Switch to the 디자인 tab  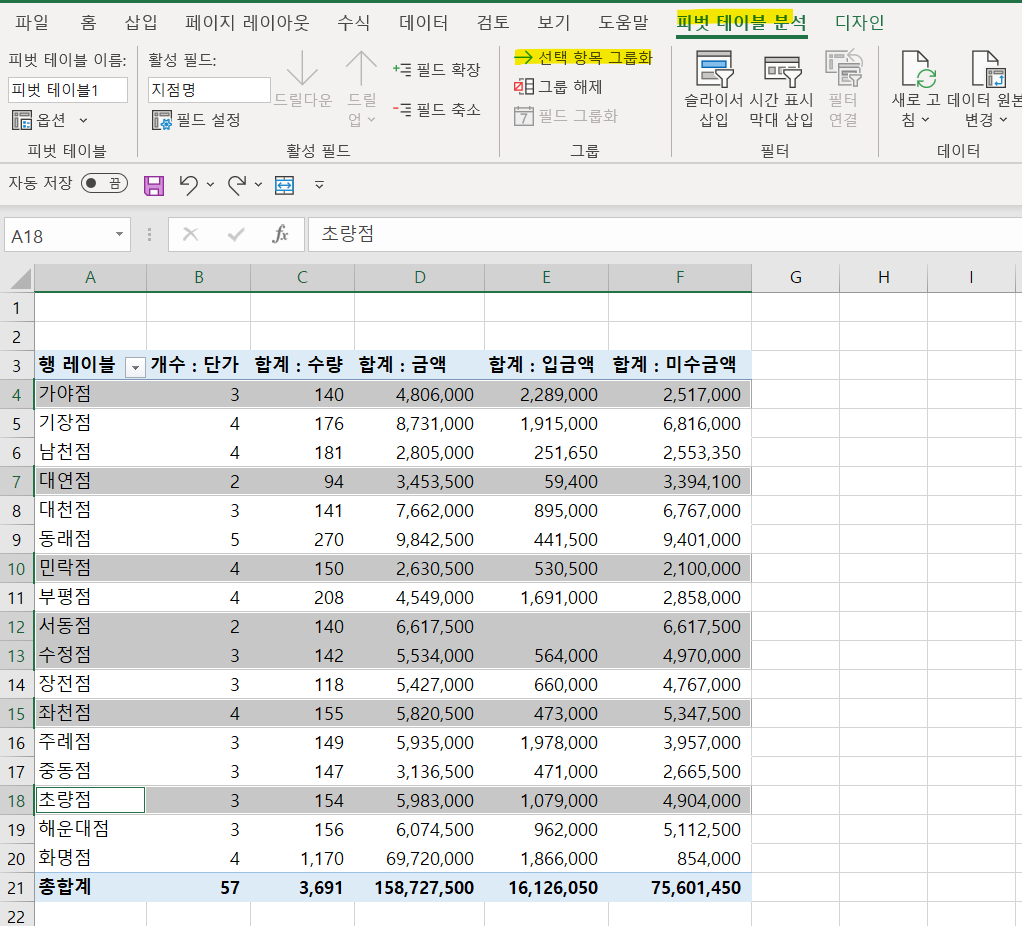coord(860,23)
